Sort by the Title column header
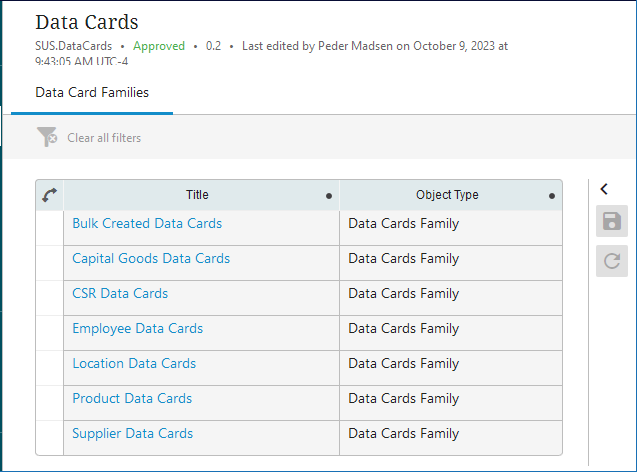The width and height of the screenshot is (637, 472). point(197,195)
